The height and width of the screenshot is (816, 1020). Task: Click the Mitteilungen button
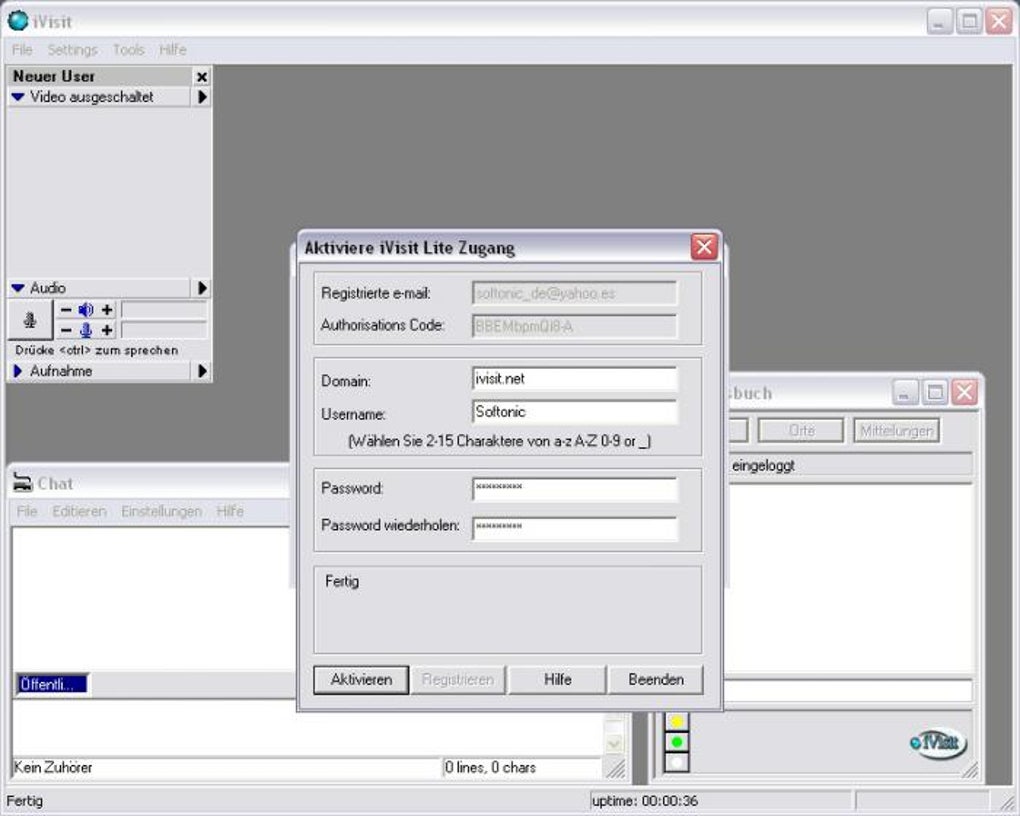[x=896, y=431]
